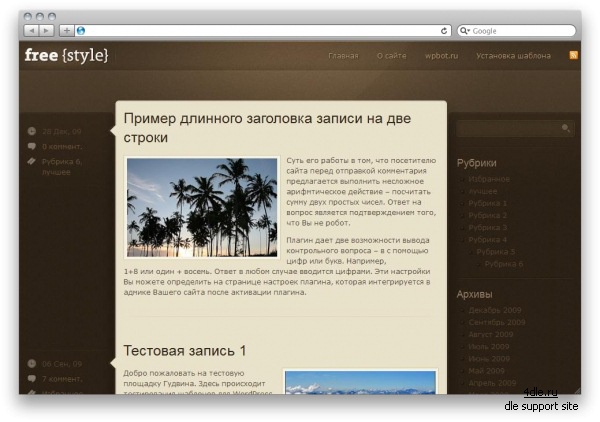Click the date 06 Сен, 09
600x422 pixels.
tap(62, 364)
